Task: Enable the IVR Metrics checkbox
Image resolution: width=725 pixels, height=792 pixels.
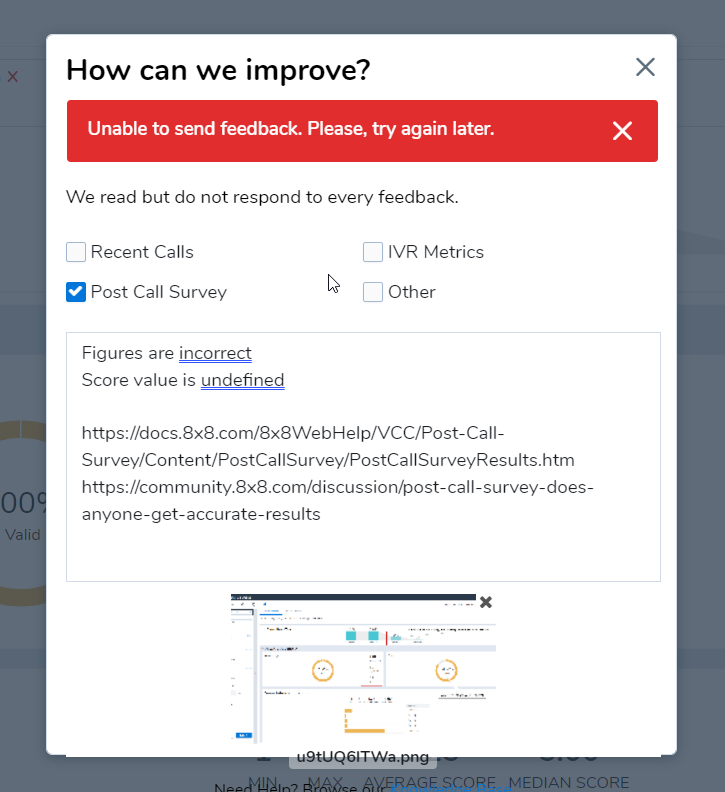Action: pos(373,252)
